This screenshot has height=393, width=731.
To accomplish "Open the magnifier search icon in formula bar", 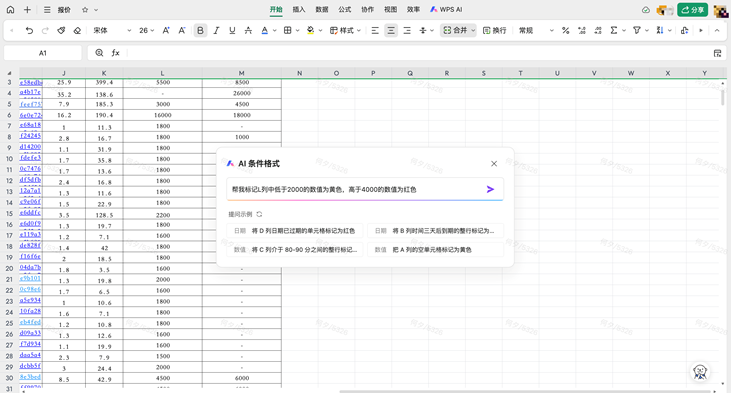I will pos(99,53).
